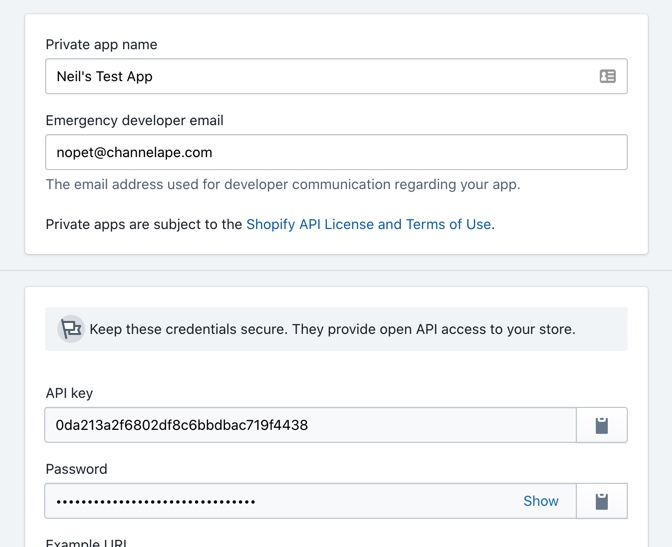672x547 pixels.
Task: Click the Private app name label
Action: (102, 45)
